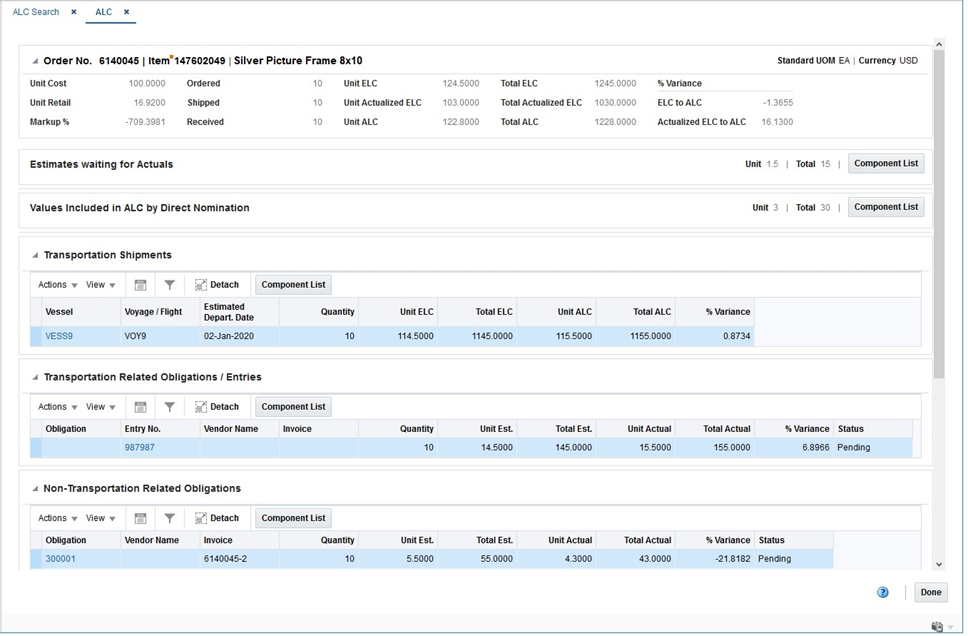Screen dimensions: 968x636
Task: Click freeze icon in Non-Transportation Related Obligations toolbar
Action: click(141, 518)
